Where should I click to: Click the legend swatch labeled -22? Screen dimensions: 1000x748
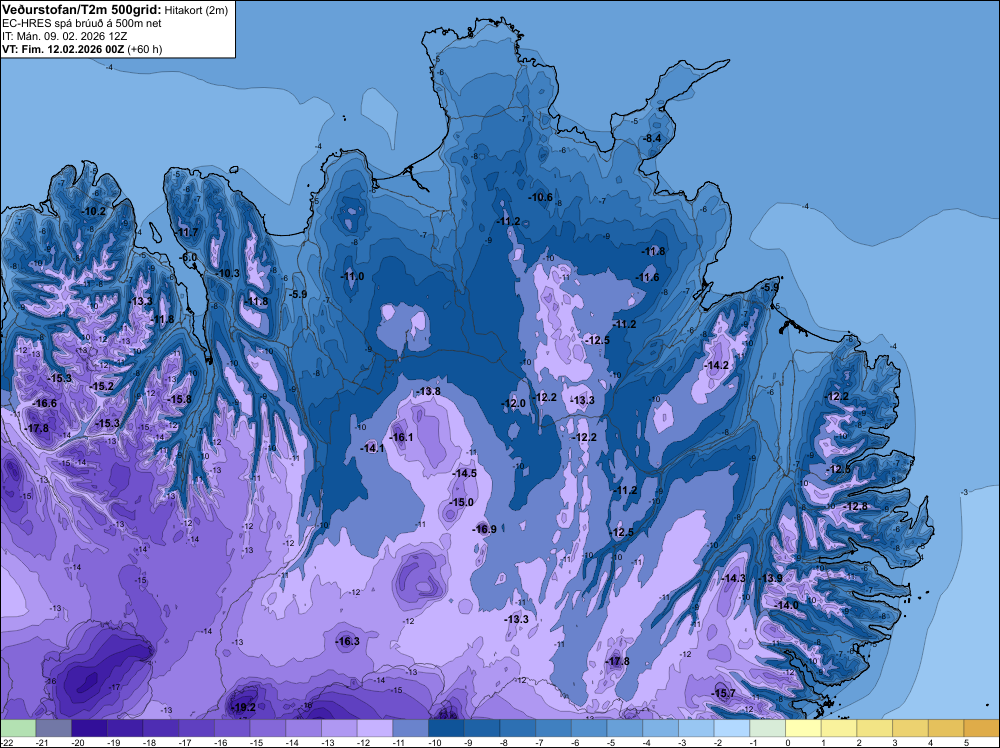(18, 728)
